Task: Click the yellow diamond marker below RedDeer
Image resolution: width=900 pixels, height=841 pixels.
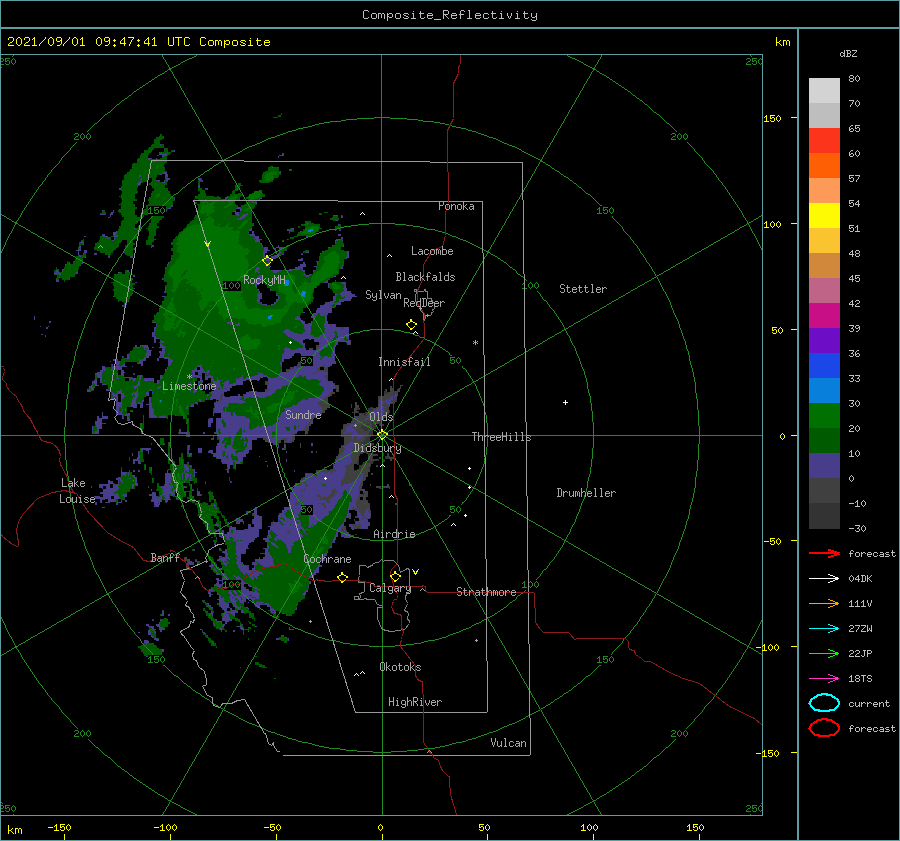Action: [412, 325]
